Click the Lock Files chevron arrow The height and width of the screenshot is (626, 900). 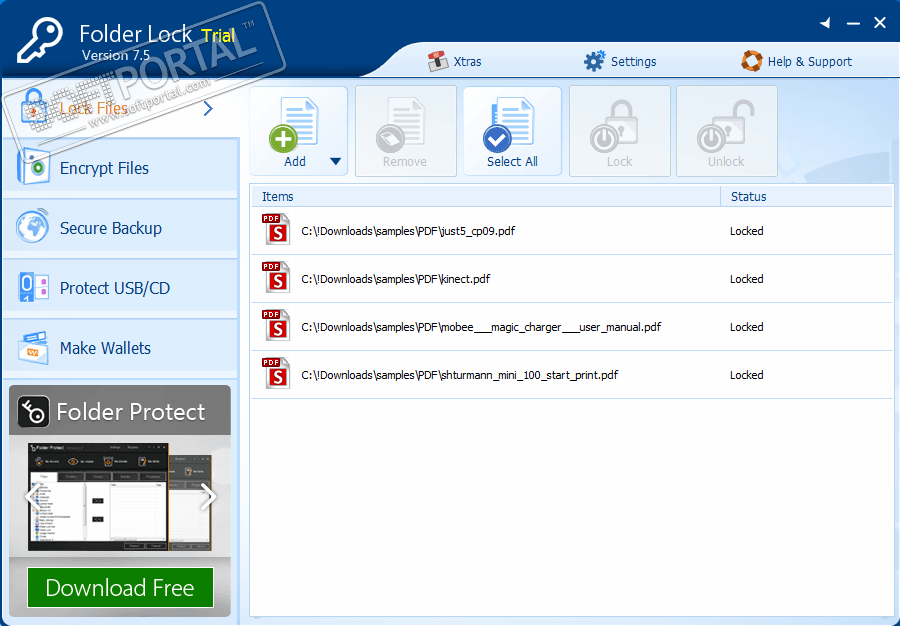[208, 108]
